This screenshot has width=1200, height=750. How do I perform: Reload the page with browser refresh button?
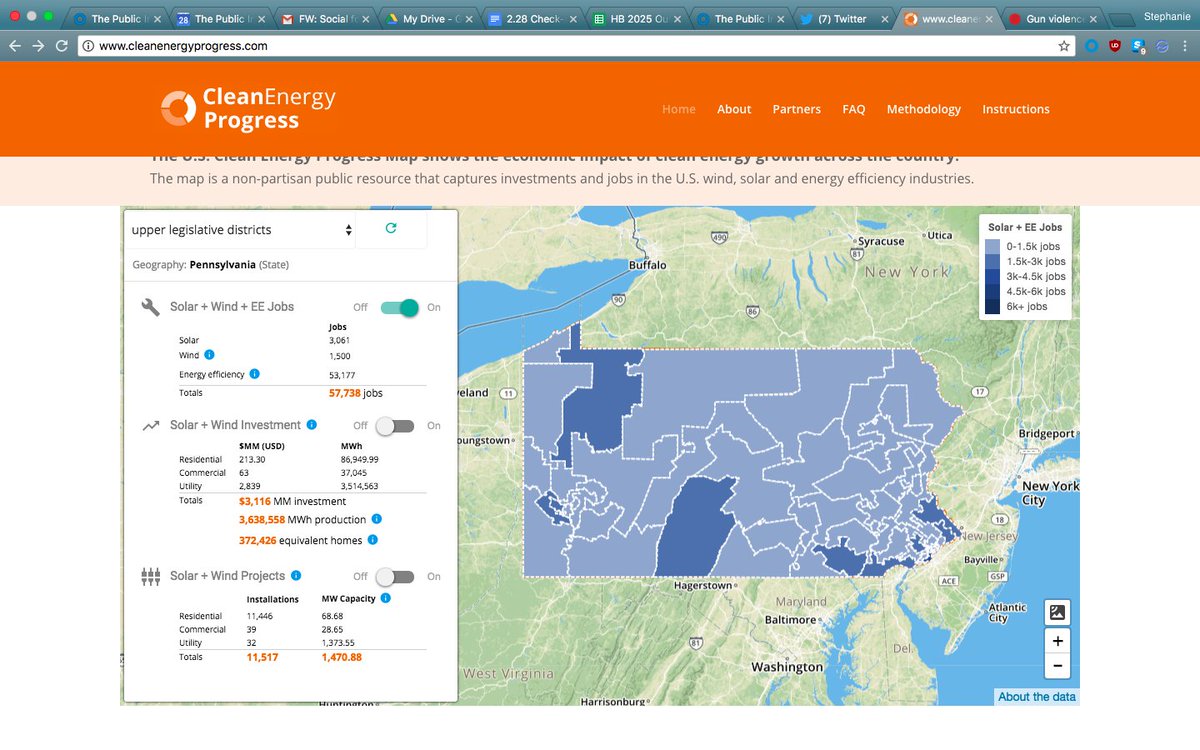[62, 45]
